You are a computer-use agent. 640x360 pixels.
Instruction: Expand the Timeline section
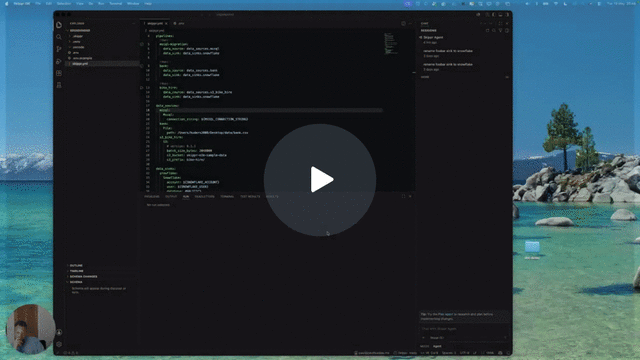click(x=102, y=271)
